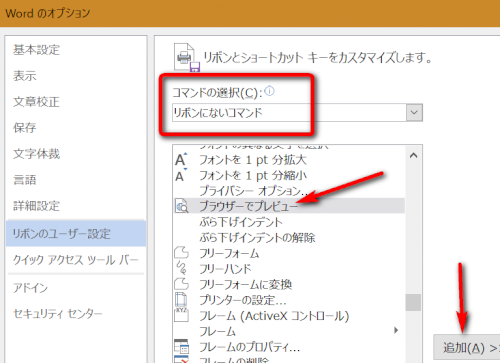Select フレームのプロパティ... command text
Viewport: 500px width, 363px height.
coord(249,347)
